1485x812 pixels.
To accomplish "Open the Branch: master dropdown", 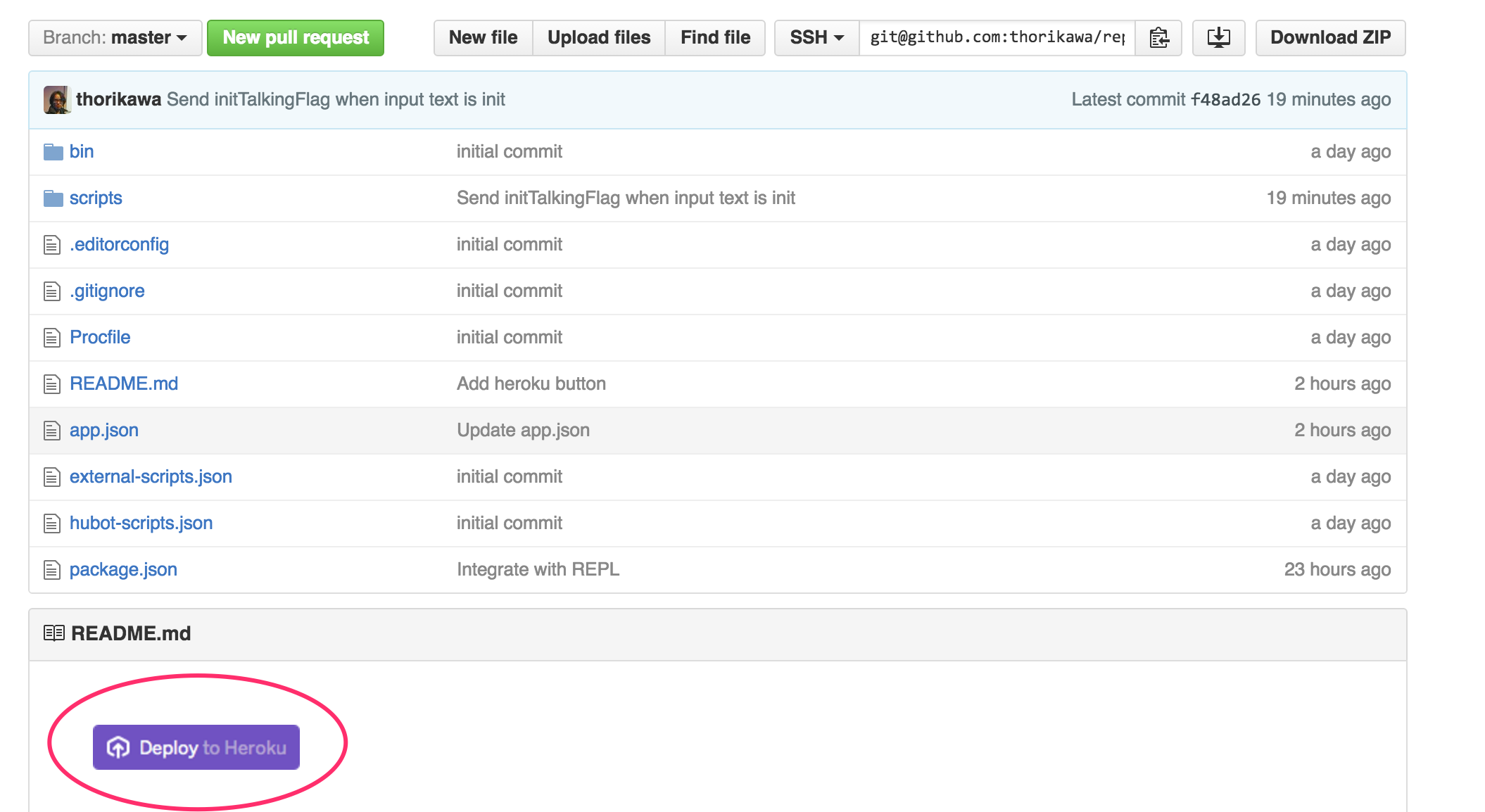I will pyautogui.click(x=115, y=37).
